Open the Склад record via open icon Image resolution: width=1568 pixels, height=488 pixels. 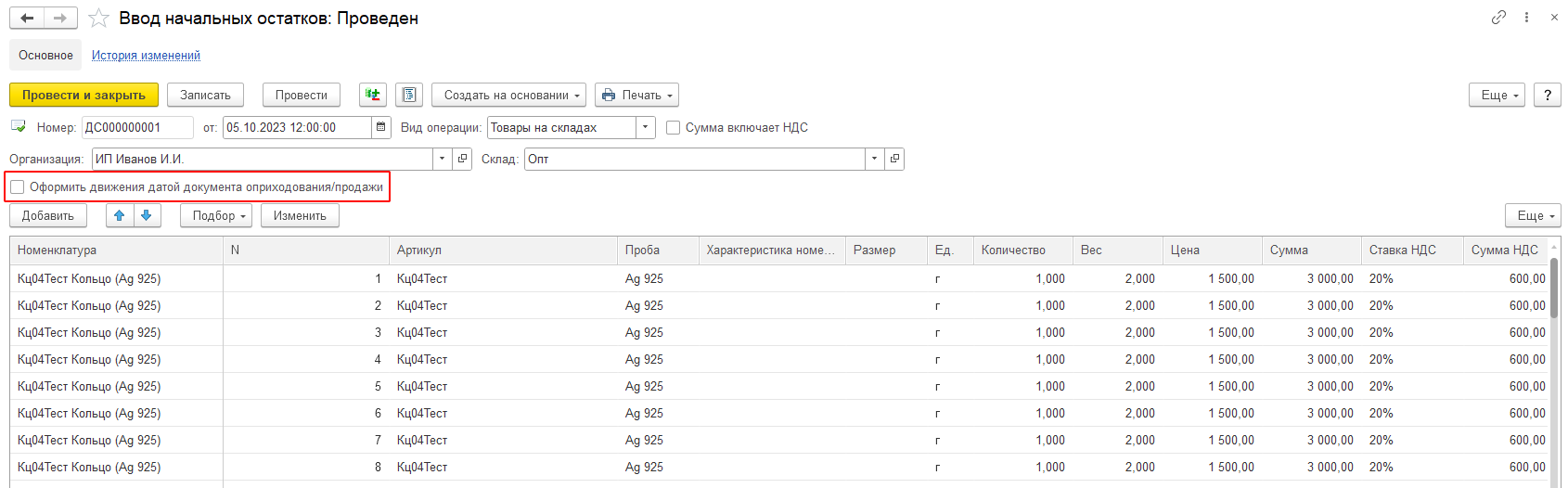point(894,159)
